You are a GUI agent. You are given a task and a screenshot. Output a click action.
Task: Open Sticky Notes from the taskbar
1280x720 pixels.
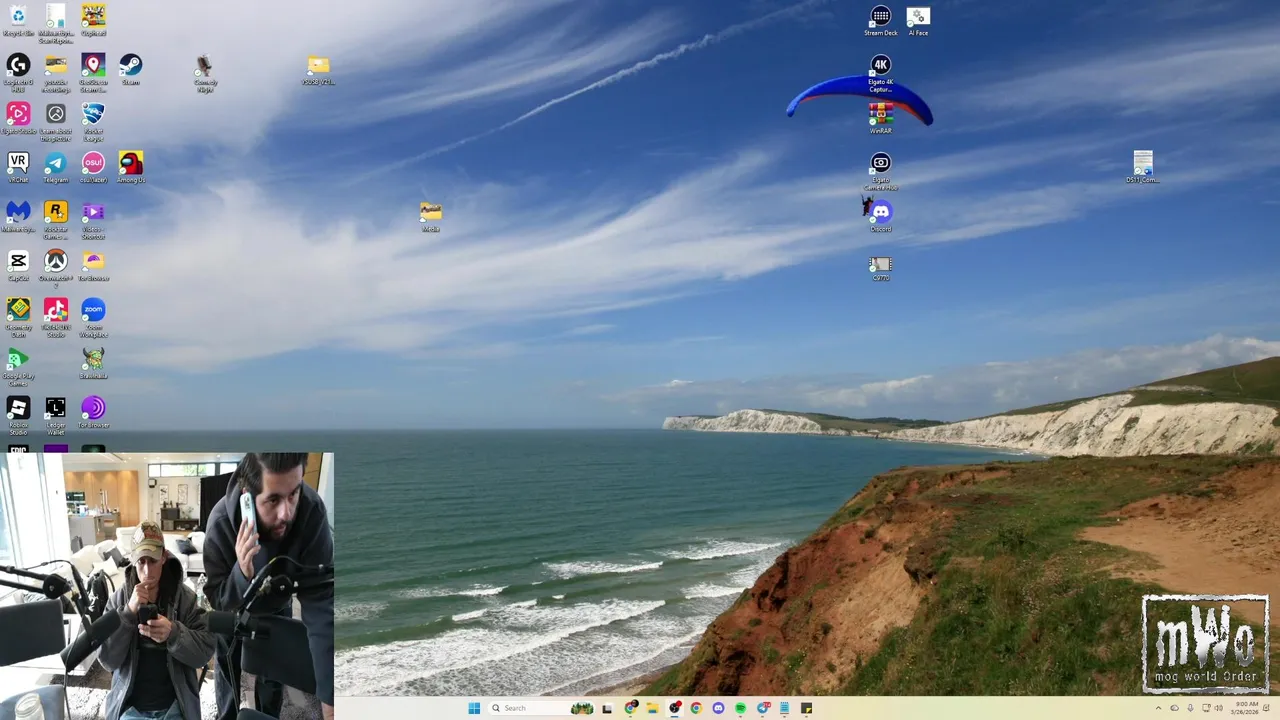806,708
